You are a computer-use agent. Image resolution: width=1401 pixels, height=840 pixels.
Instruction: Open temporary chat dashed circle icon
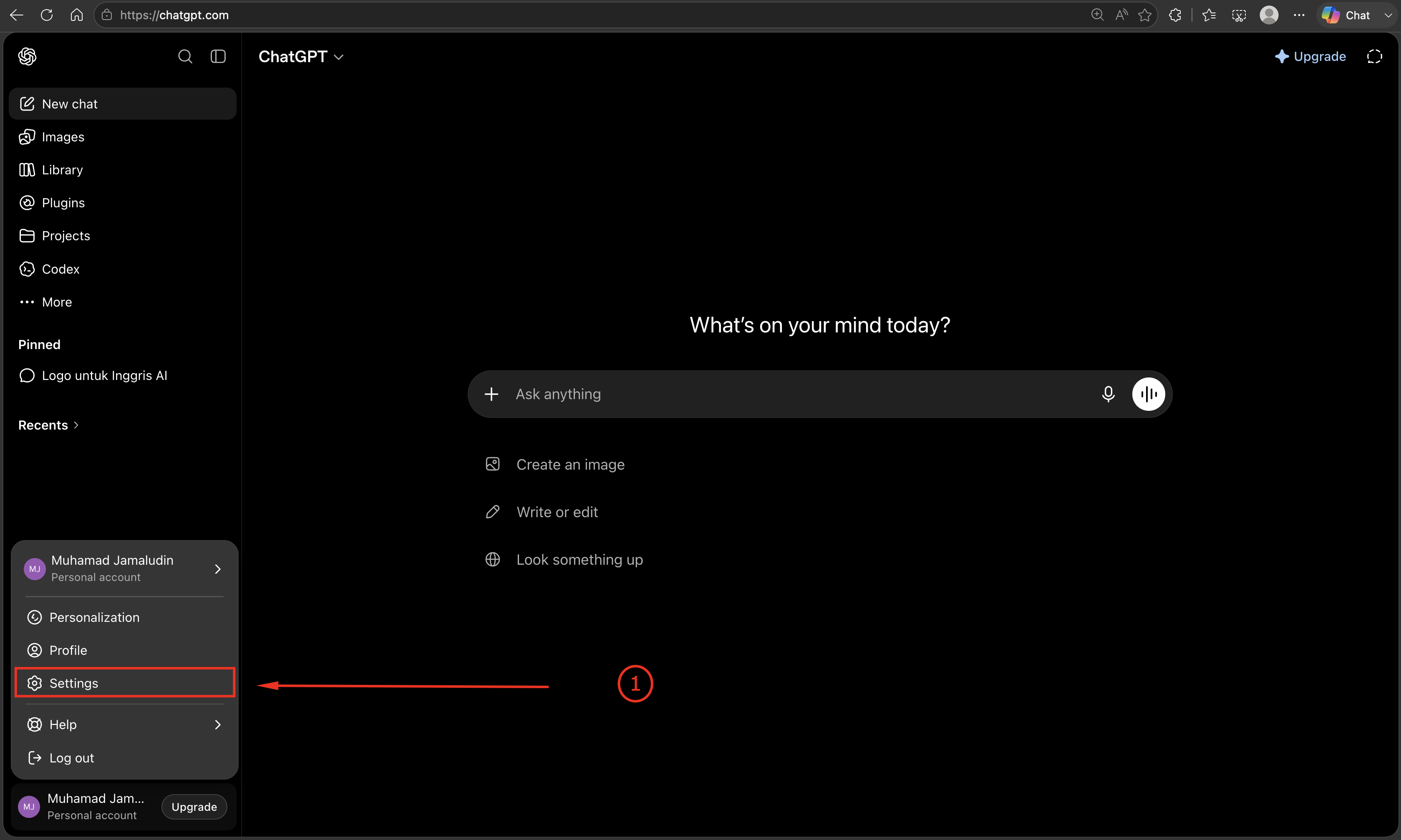(1374, 57)
